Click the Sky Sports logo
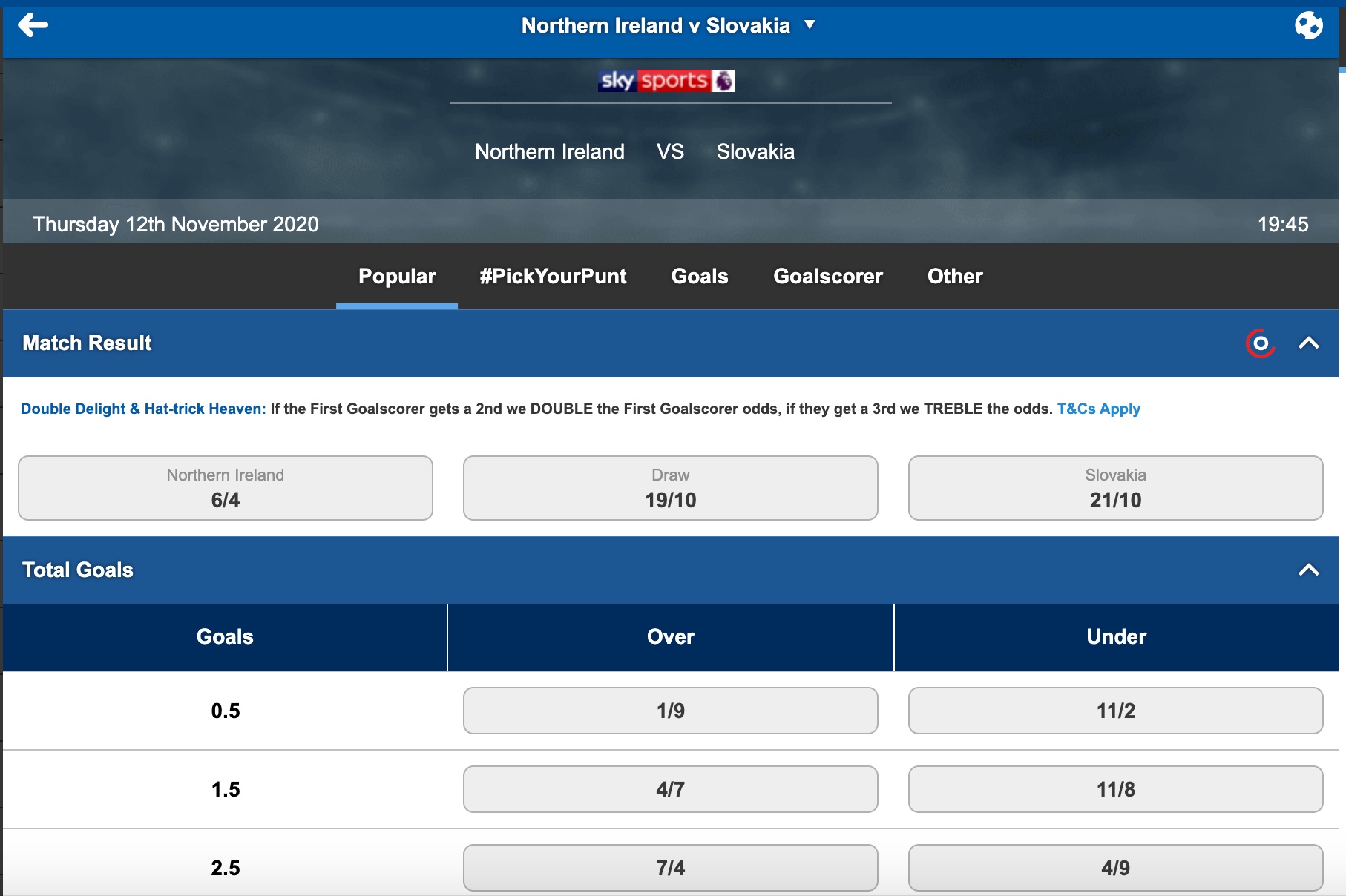This screenshot has width=1346, height=896. pos(666,80)
